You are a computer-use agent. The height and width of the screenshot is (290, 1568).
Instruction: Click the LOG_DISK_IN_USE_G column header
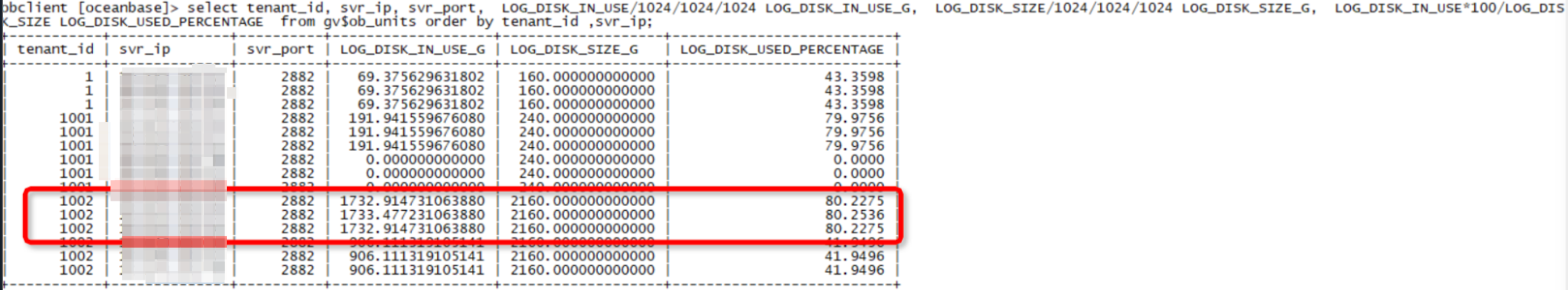413,49
